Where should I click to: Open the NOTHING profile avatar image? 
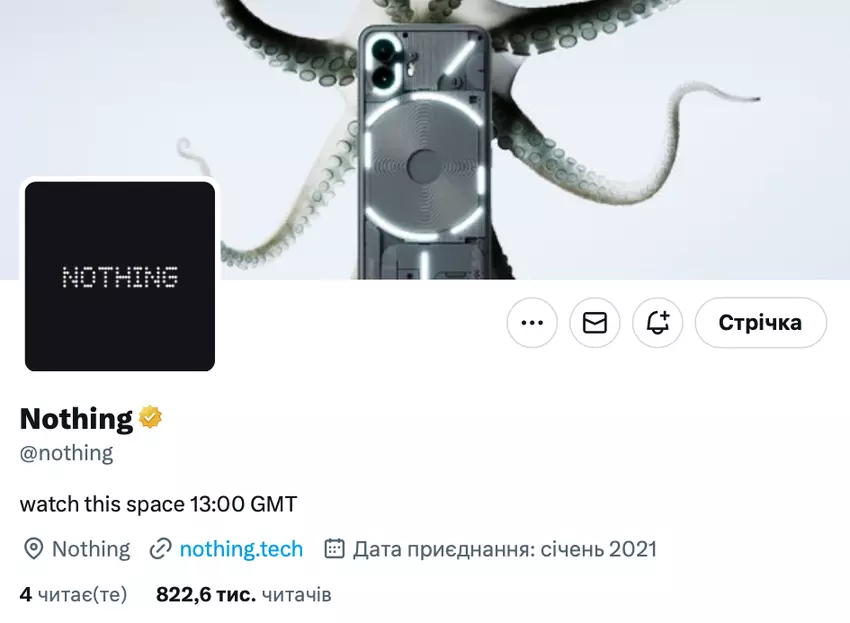click(120, 276)
